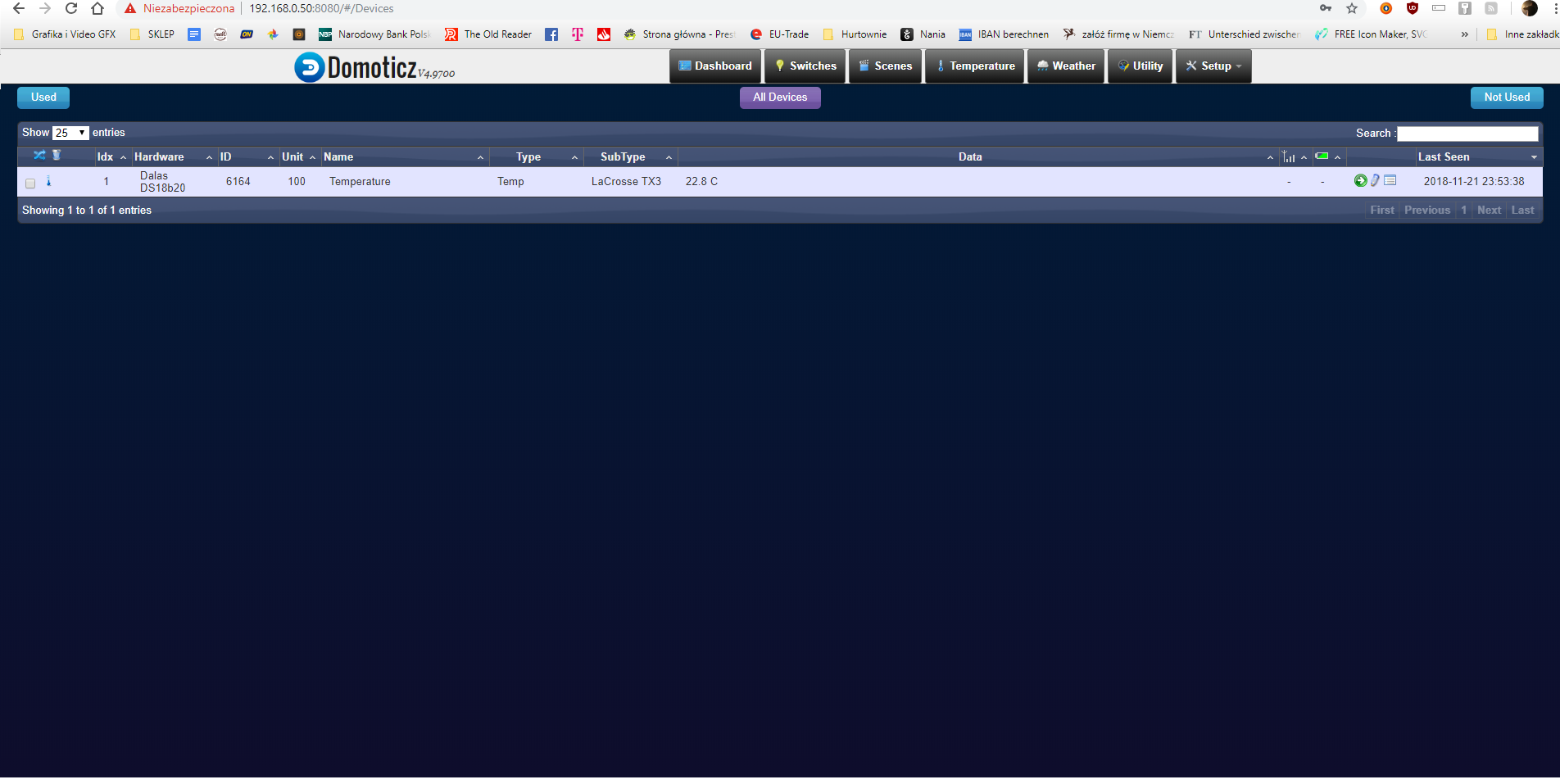Open the log icon for the Temperature device
1560x784 pixels.
pyautogui.click(x=1390, y=181)
